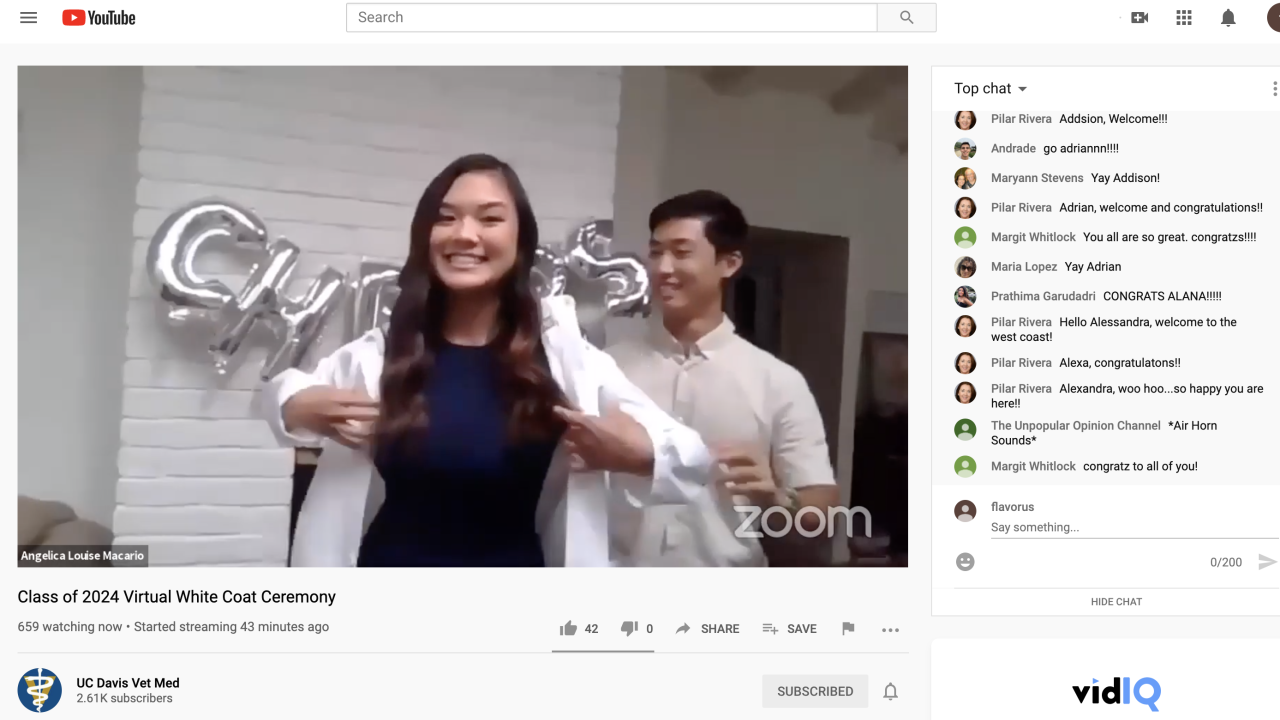Open the UC Davis Vet Med channel

128,683
